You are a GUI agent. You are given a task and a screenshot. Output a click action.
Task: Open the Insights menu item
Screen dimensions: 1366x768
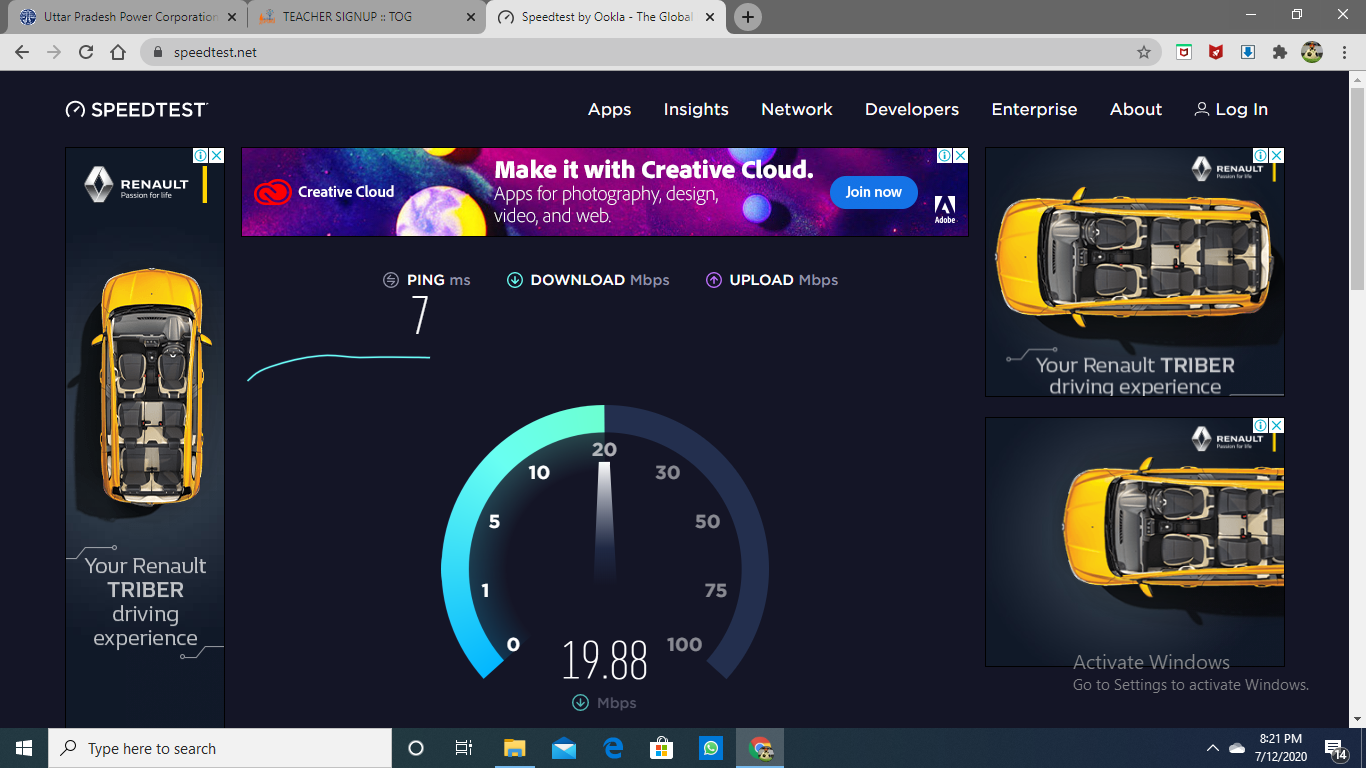(696, 110)
